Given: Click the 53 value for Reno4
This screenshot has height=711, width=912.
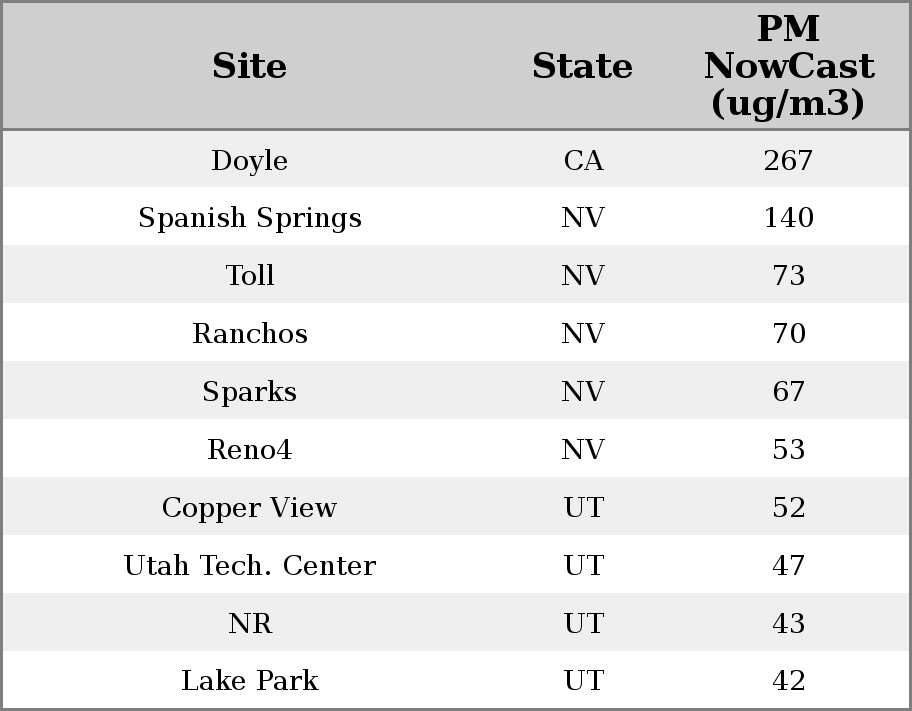Looking at the screenshot, I should pos(788,450).
